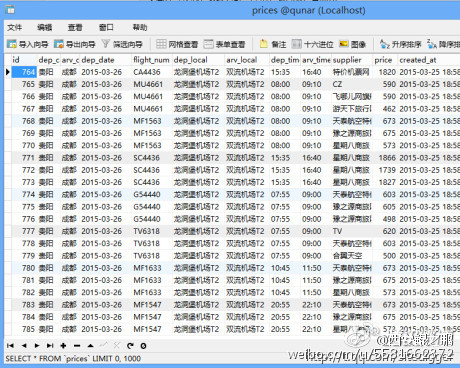Open the 查看 (View) menu
The image size is (460, 368).
75,27
